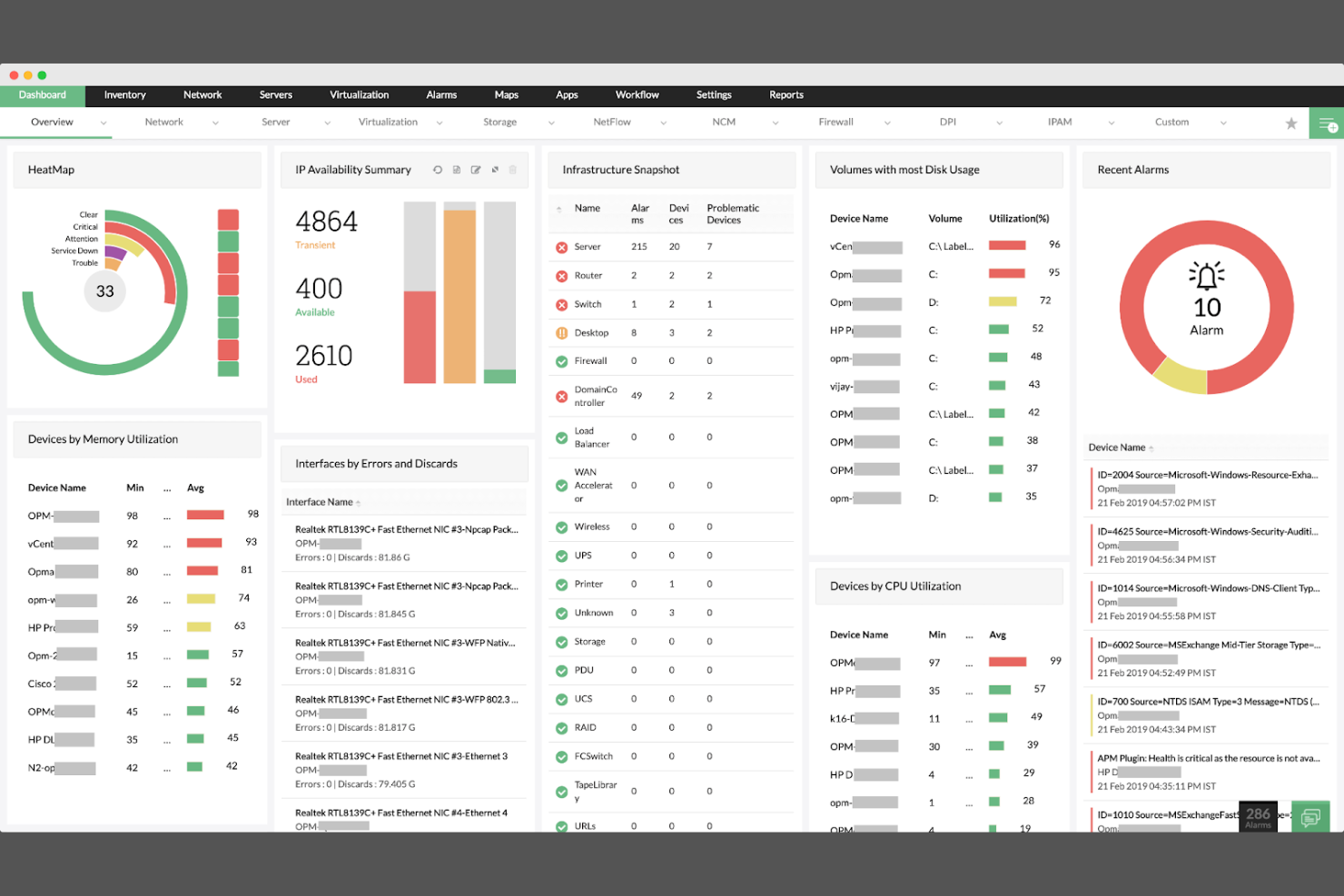Select the Overview tab
Image resolution: width=1344 pixels, height=896 pixels.
pyautogui.click(x=51, y=122)
